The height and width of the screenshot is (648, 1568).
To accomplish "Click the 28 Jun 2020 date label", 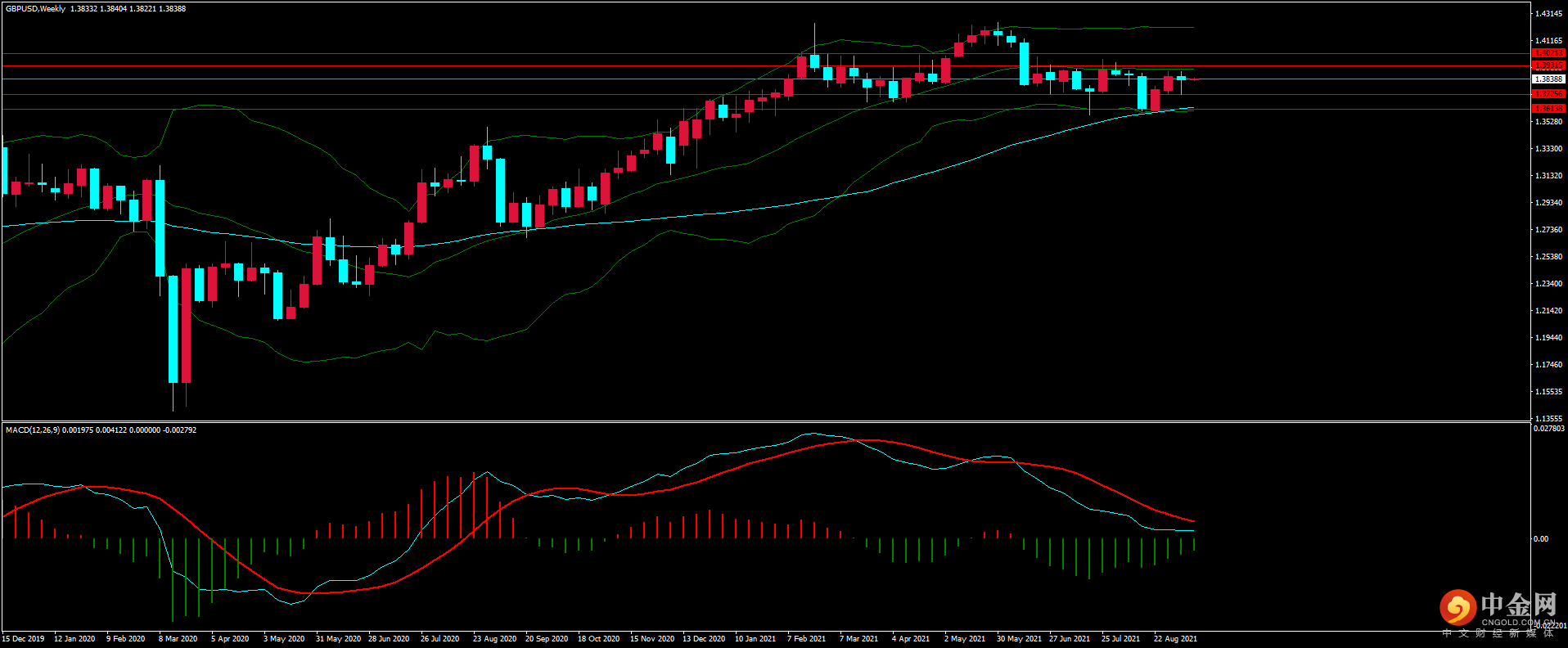I will point(389,639).
